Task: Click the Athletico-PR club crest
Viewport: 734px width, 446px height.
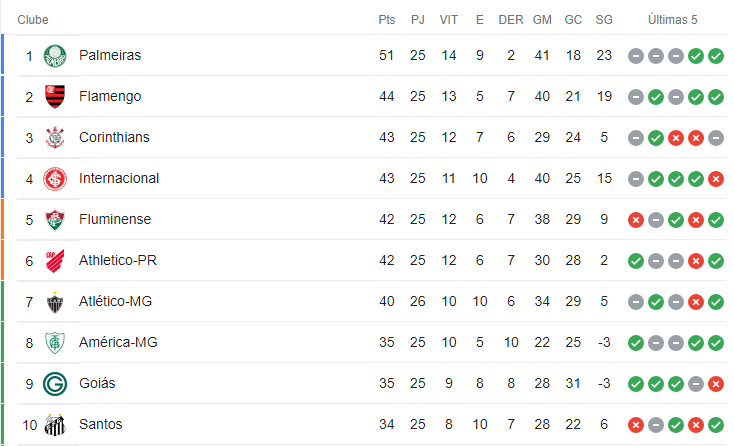Action: click(55, 261)
